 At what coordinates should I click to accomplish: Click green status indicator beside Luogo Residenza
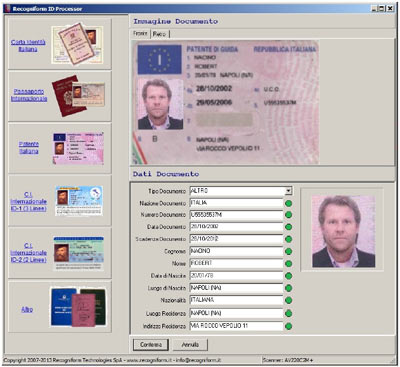click(289, 313)
